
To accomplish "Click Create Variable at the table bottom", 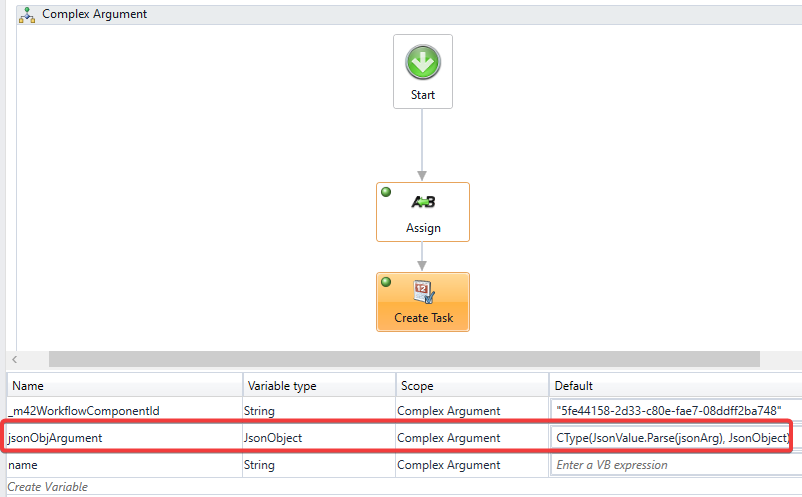I will (47, 487).
